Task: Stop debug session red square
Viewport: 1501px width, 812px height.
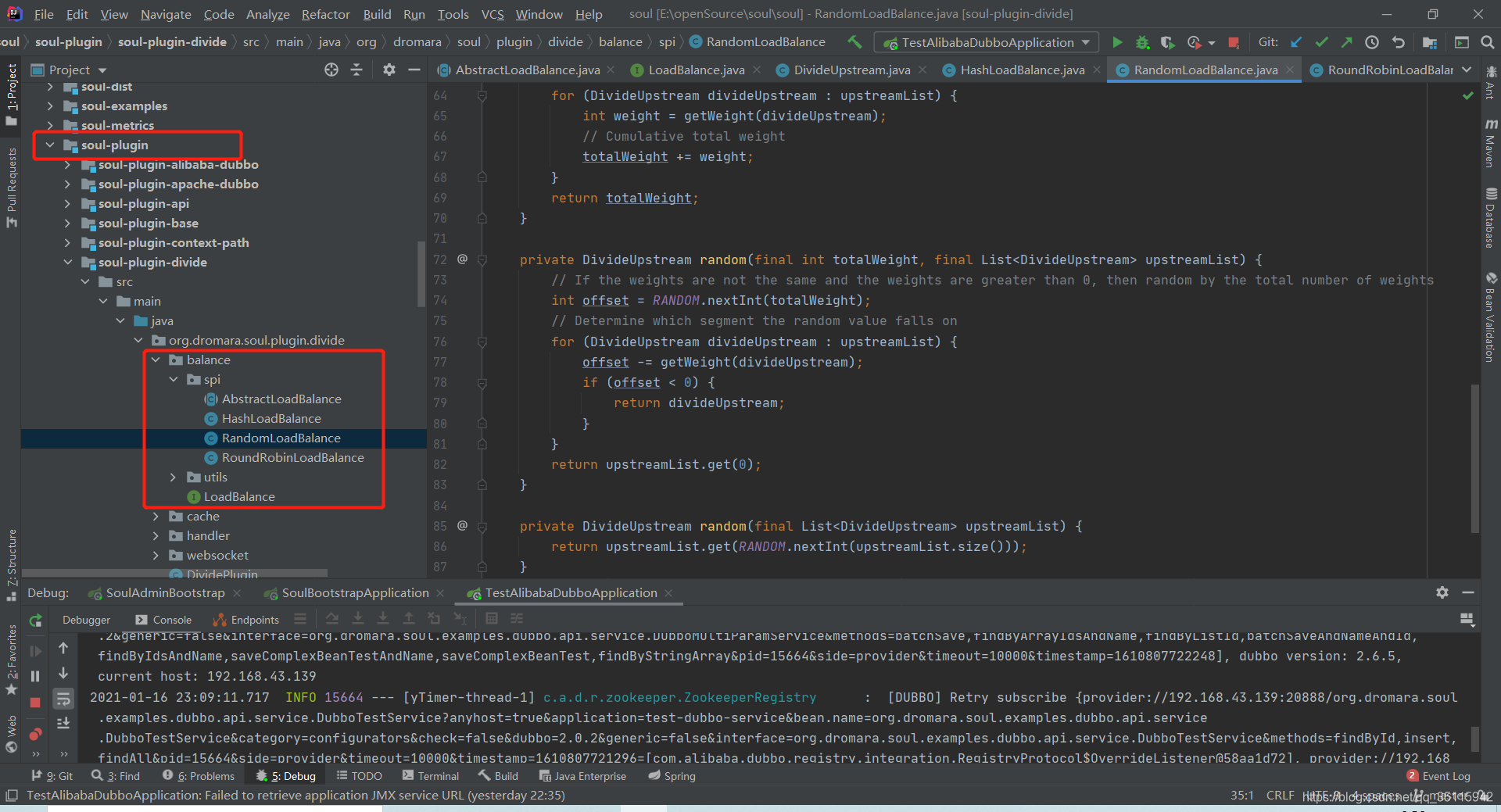Action: pyautogui.click(x=35, y=703)
